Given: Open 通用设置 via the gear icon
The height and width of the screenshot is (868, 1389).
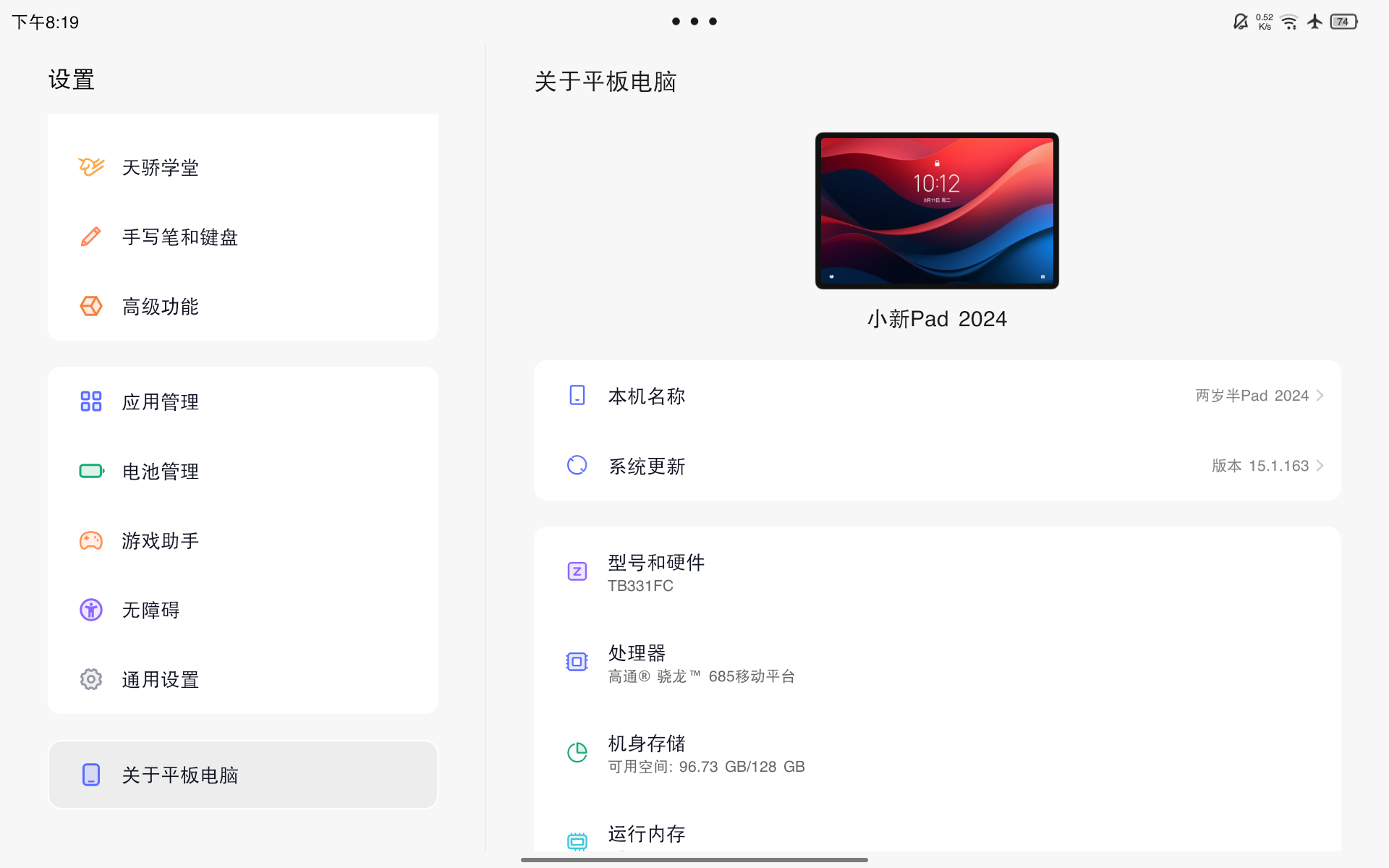Looking at the screenshot, I should 90,679.
